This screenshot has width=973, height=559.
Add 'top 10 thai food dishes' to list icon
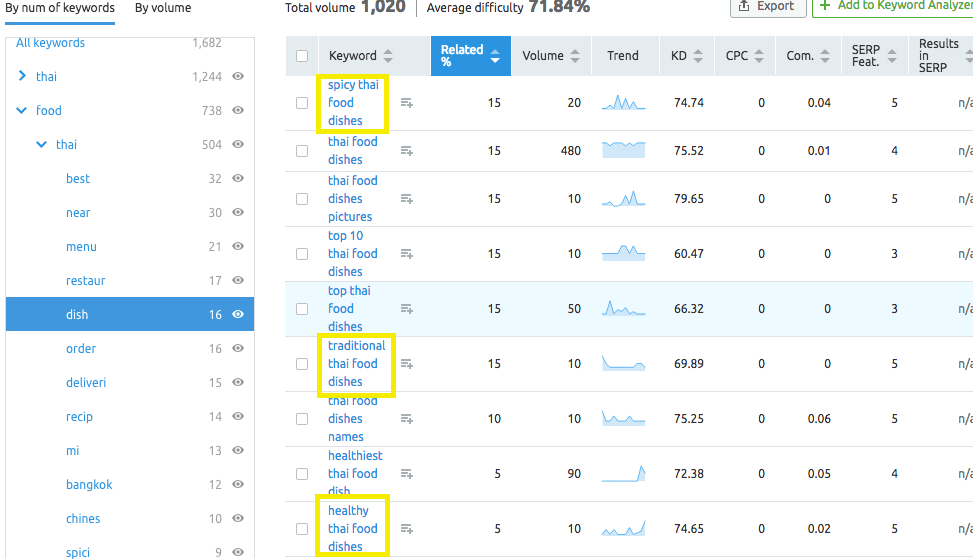406,254
